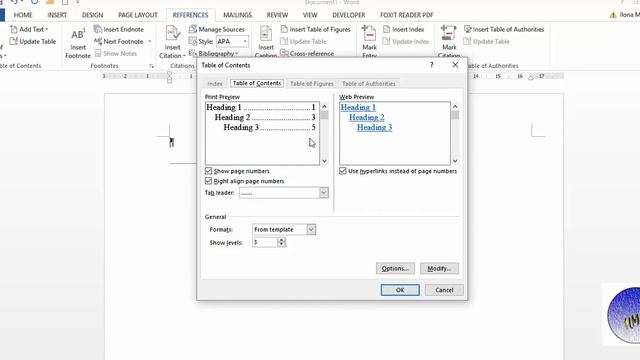This screenshot has height=360, width=640.
Task: Click the warning icon beside the user name
Action: 613,15
